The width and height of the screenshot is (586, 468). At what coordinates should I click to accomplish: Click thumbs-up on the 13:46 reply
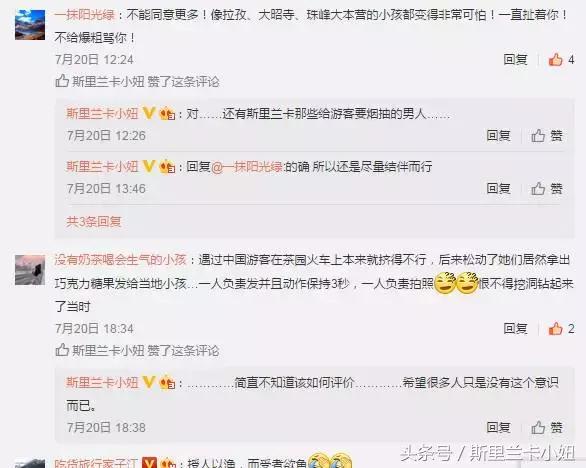(x=538, y=189)
